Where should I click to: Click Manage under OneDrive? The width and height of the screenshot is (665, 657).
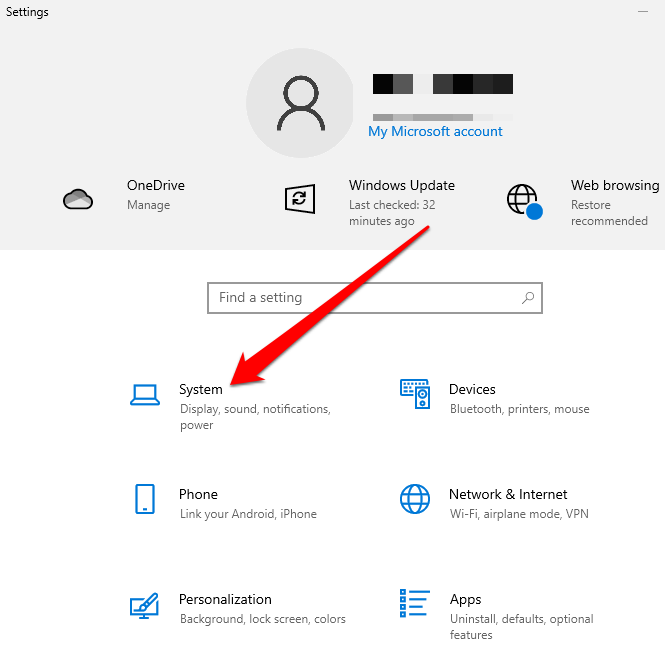148,205
